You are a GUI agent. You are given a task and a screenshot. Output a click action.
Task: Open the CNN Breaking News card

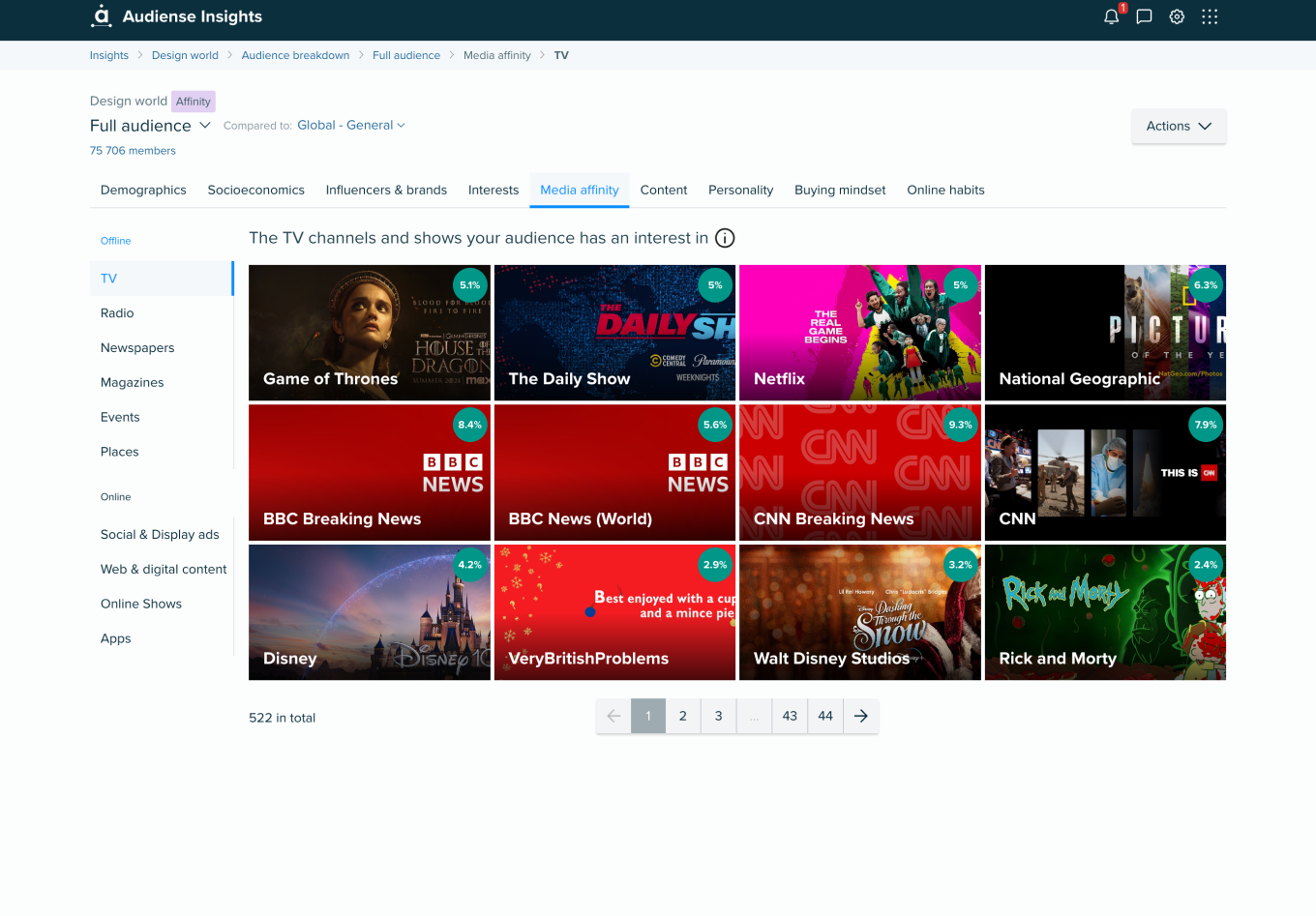point(860,473)
